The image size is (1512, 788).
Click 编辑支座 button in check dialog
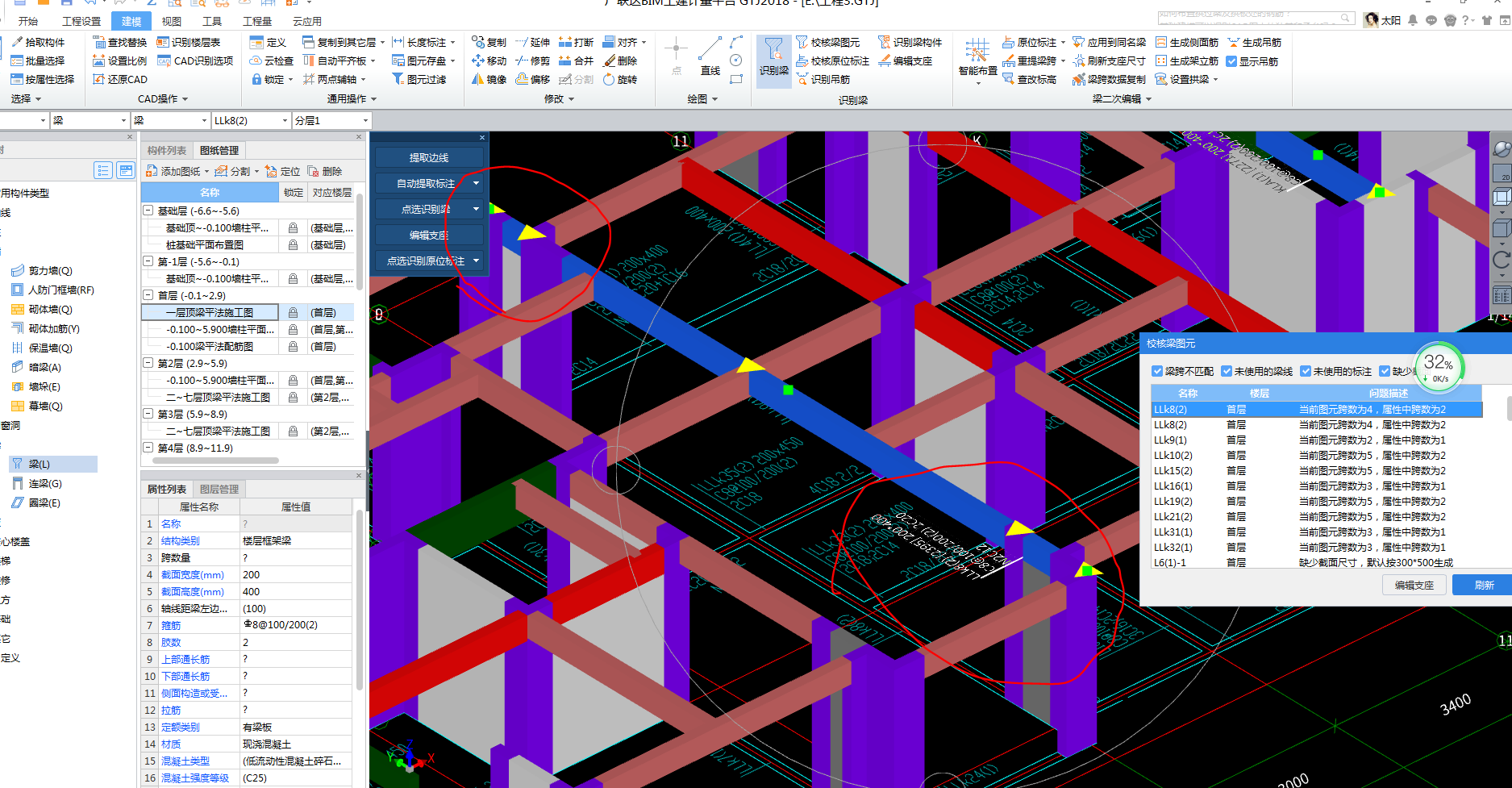pyautogui.click(x=1414, y=586)
